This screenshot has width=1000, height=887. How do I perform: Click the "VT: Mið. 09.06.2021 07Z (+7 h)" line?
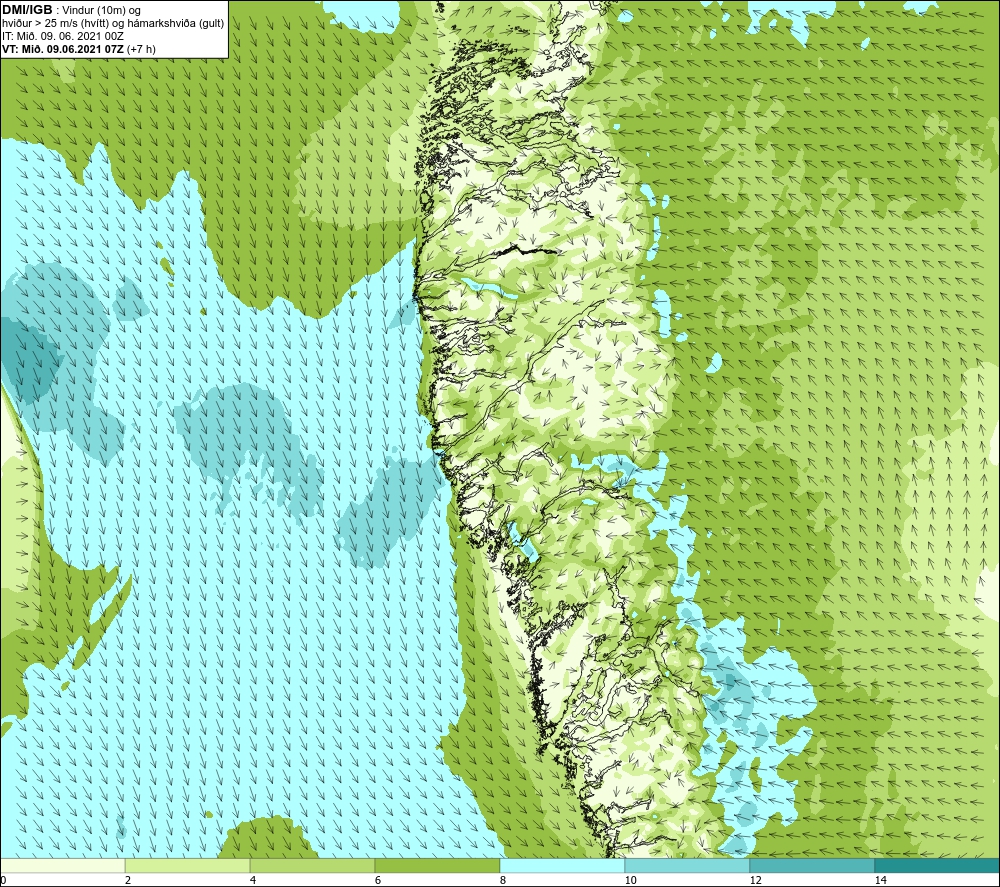(78, 49)
